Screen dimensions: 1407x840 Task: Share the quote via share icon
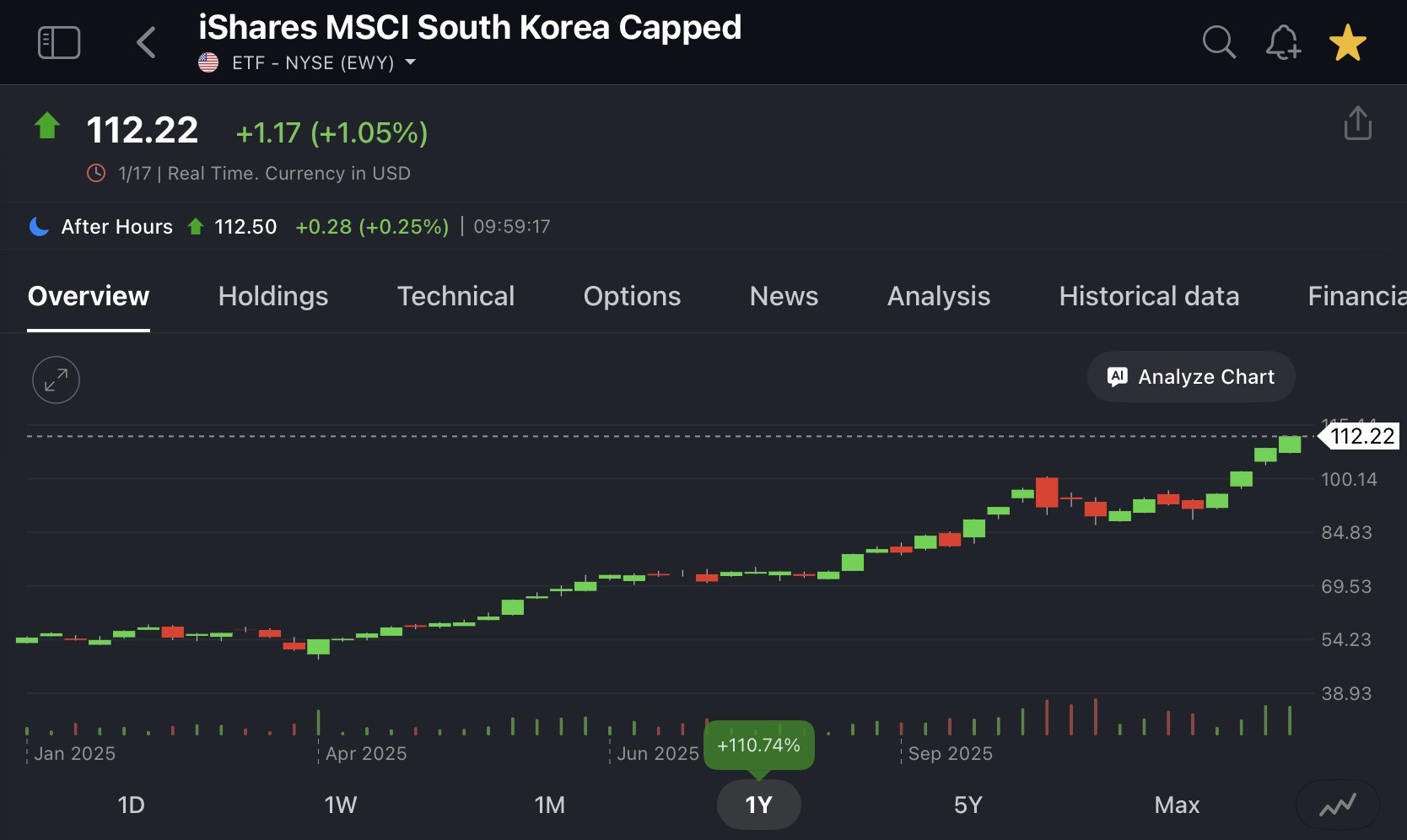1357,123
